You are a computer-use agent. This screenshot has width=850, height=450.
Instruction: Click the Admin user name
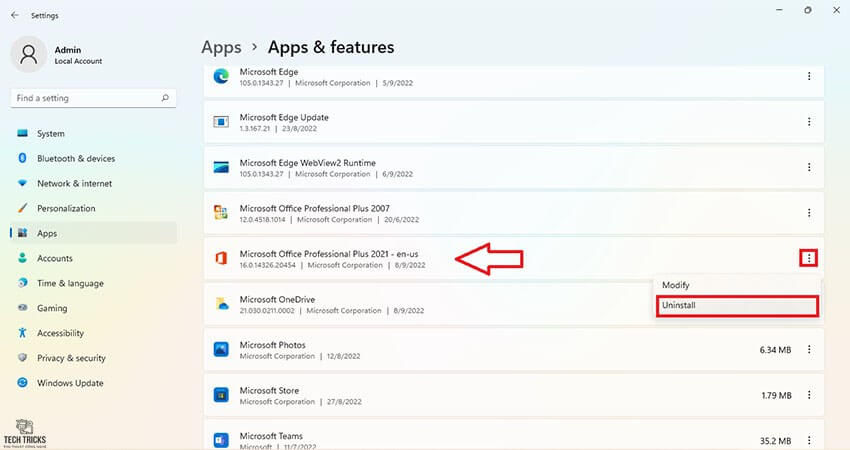click(68, 50)
